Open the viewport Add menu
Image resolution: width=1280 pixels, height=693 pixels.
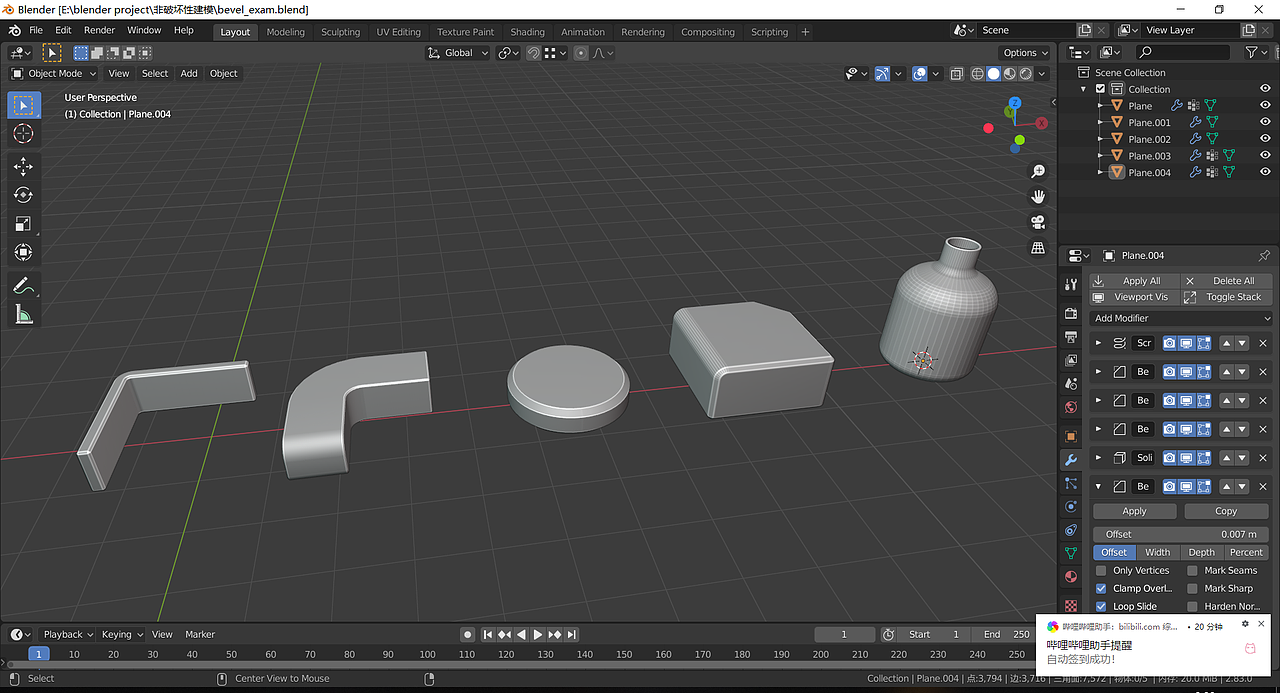point(189,73)
